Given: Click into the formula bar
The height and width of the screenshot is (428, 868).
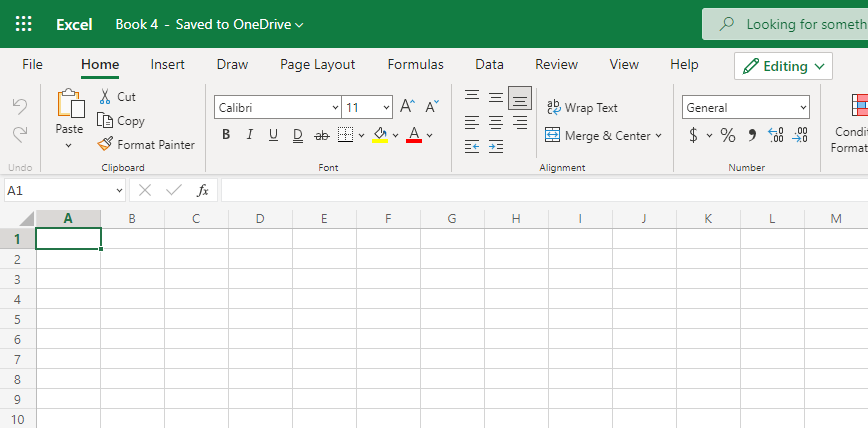Looking at the screenshot, I should point(545,190).
